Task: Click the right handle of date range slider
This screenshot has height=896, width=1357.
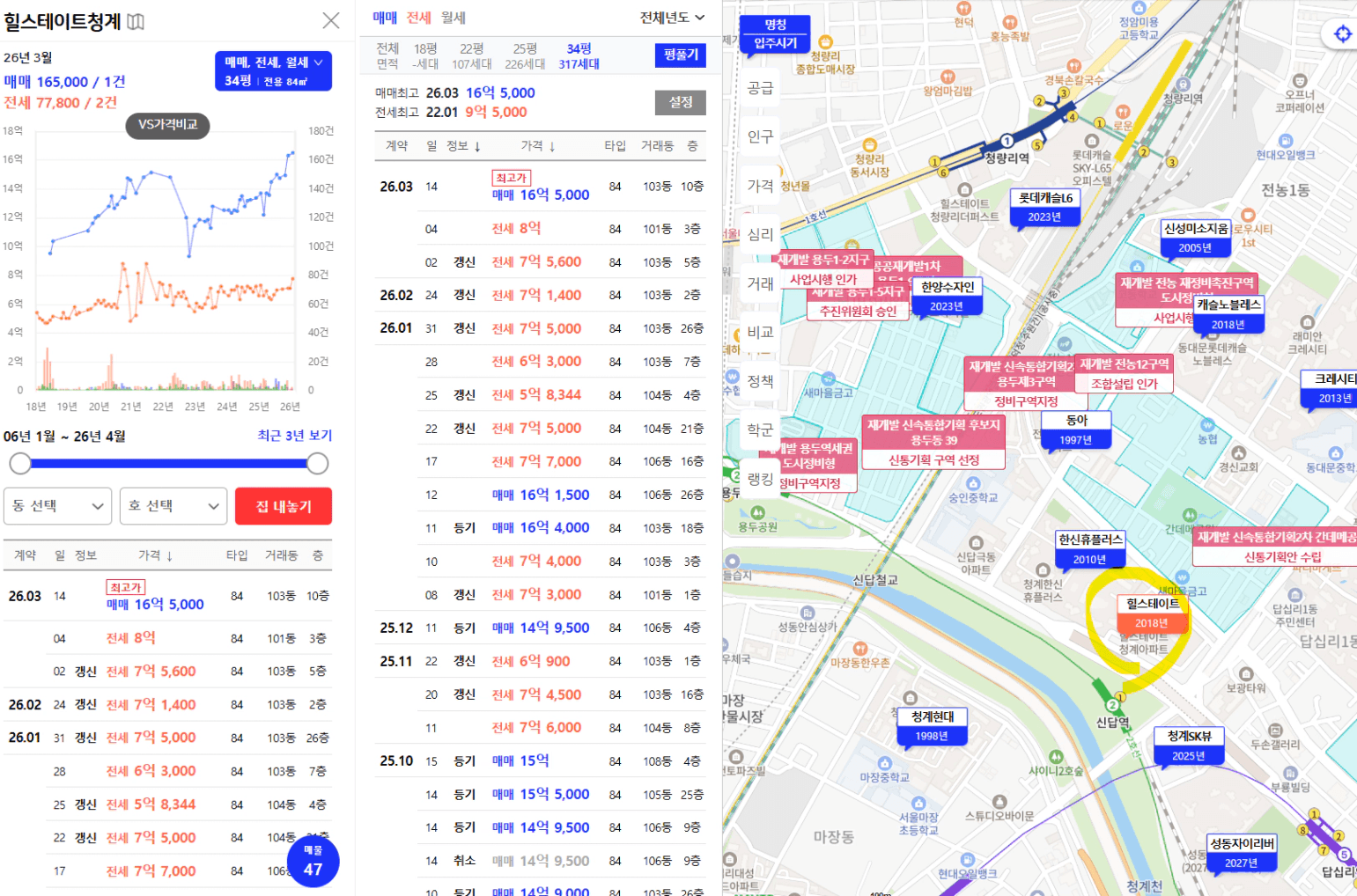Action: (x=318, y=464)
